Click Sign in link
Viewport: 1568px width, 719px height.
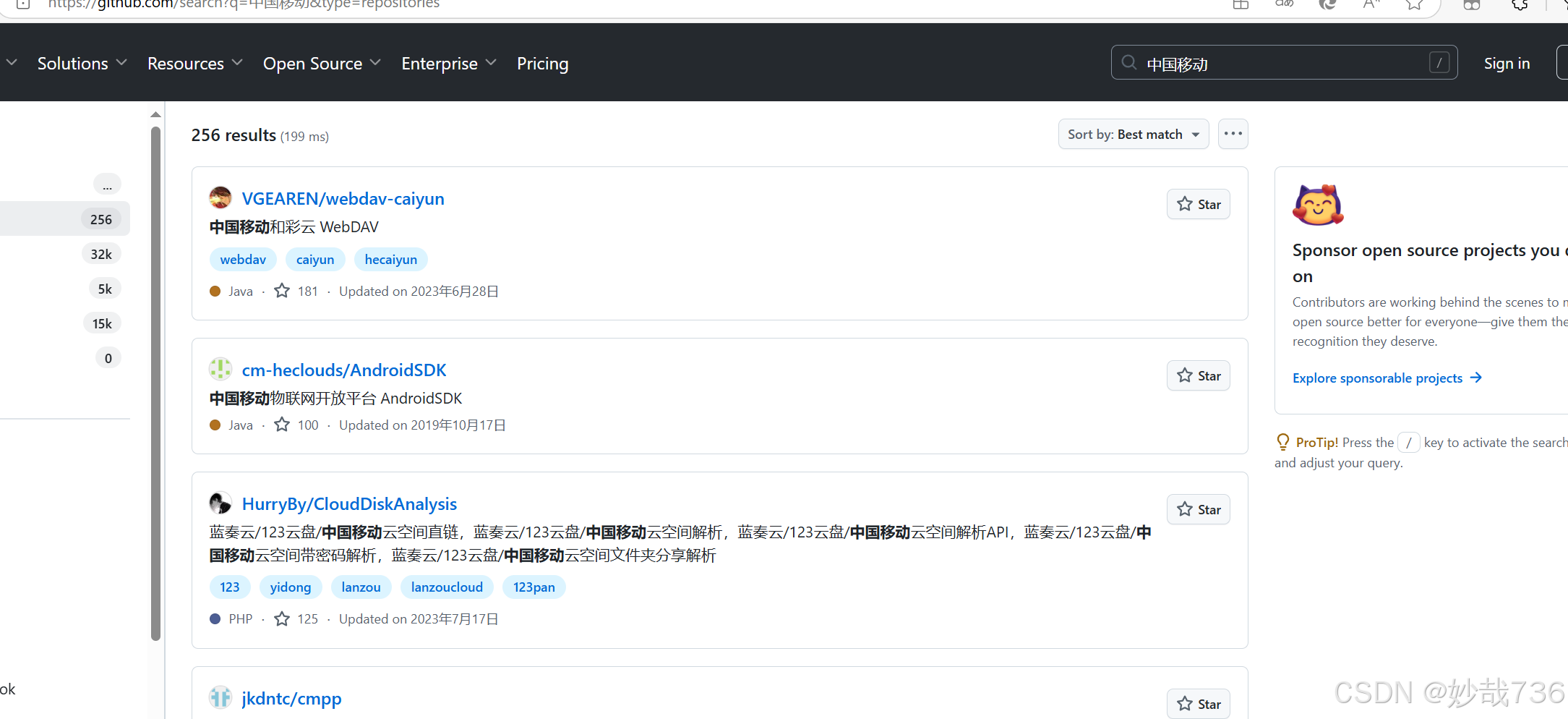click(1507, 64)
